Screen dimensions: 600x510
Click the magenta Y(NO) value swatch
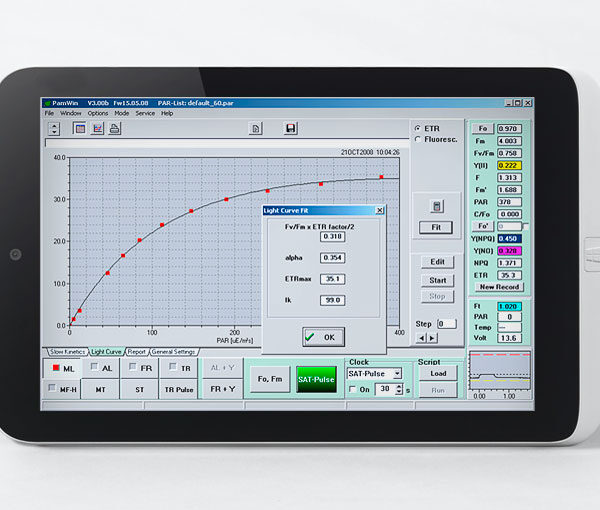point(509,251)
